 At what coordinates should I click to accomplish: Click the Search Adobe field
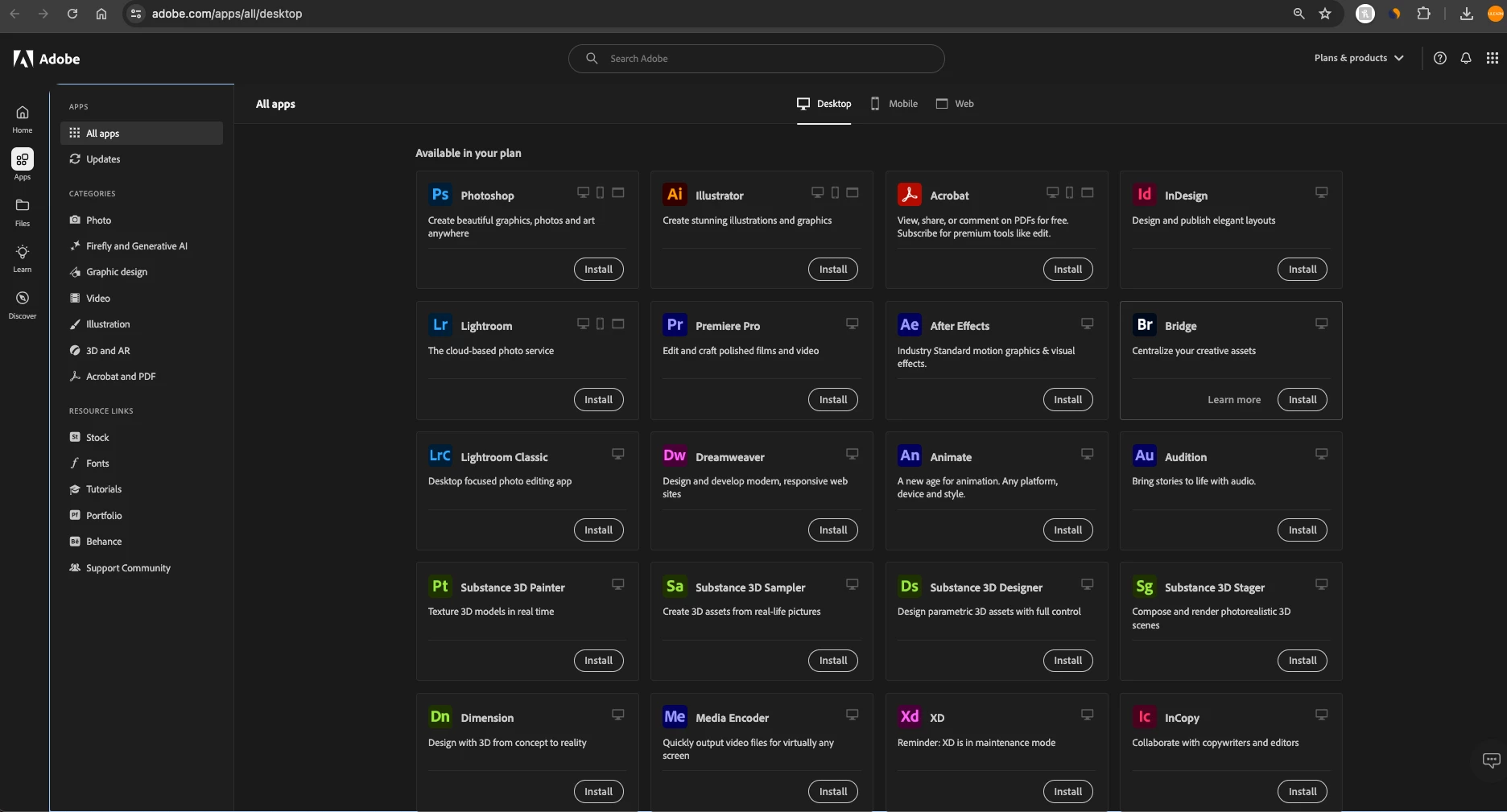pyautogui.click(x=756, y=59)
